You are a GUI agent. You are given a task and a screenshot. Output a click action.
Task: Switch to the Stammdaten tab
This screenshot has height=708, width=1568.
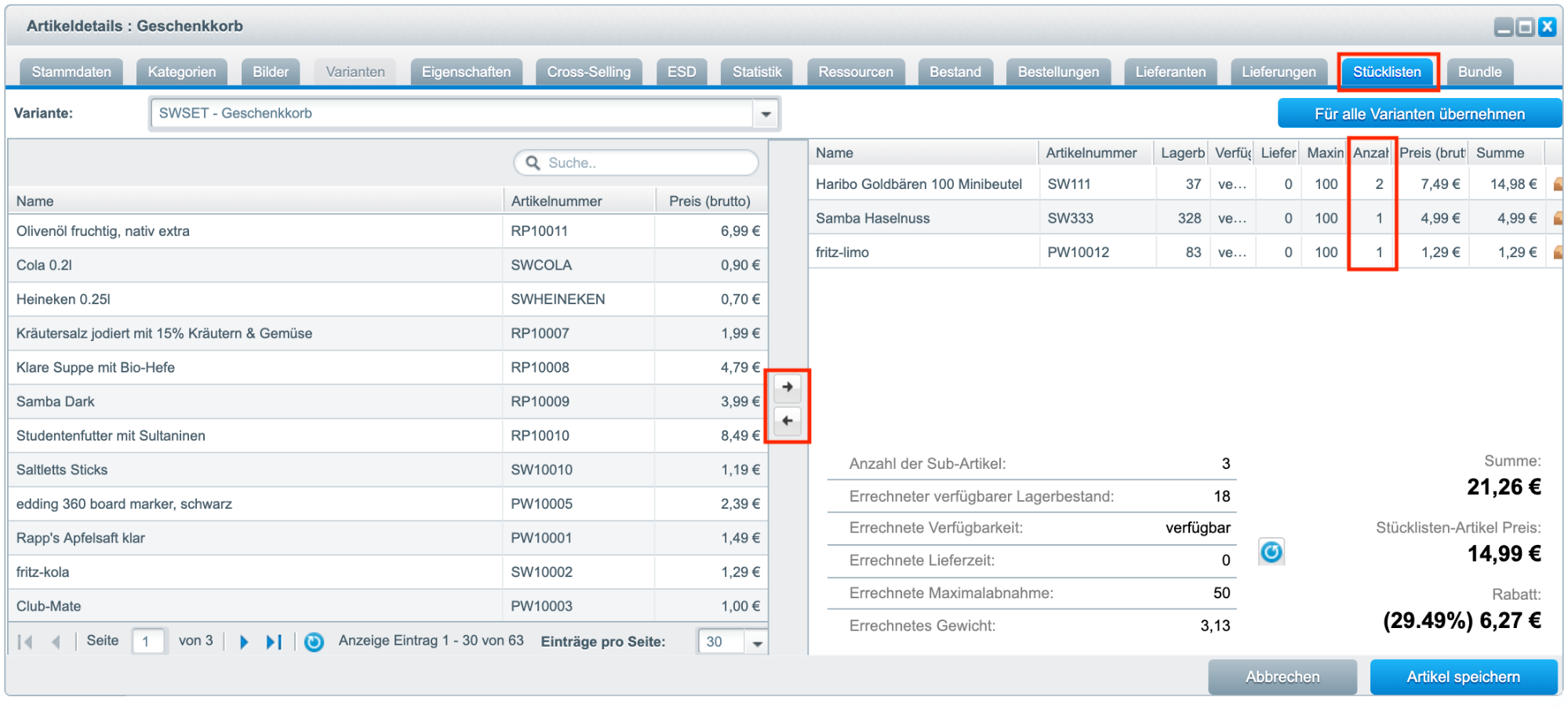[71, 72]
